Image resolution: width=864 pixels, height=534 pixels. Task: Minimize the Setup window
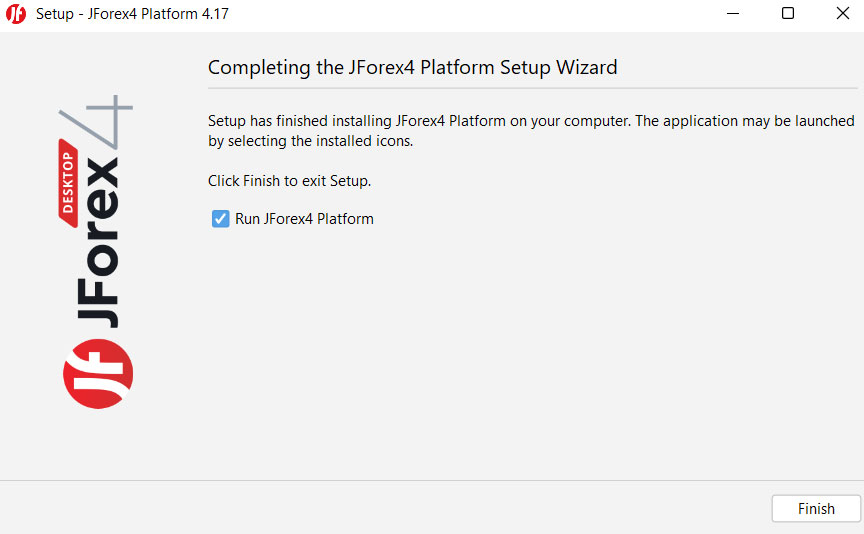click(x=741, y=14)
